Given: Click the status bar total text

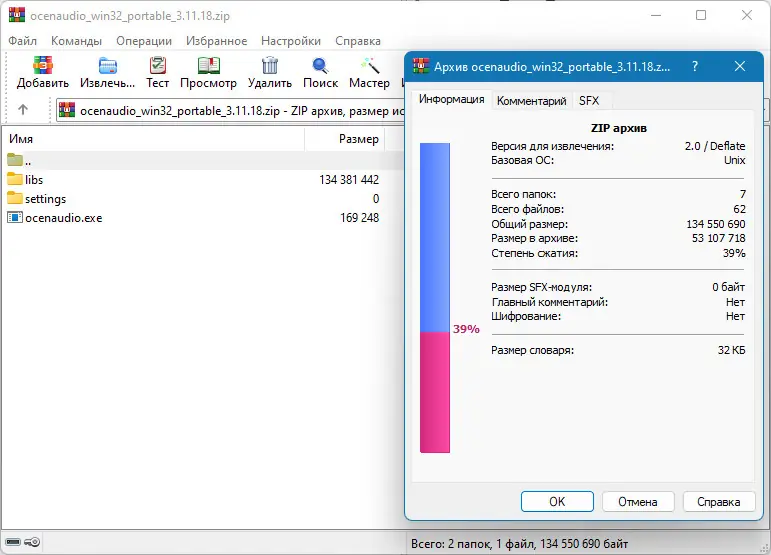Looking at the screenshot, I should [x=519, y=544].
